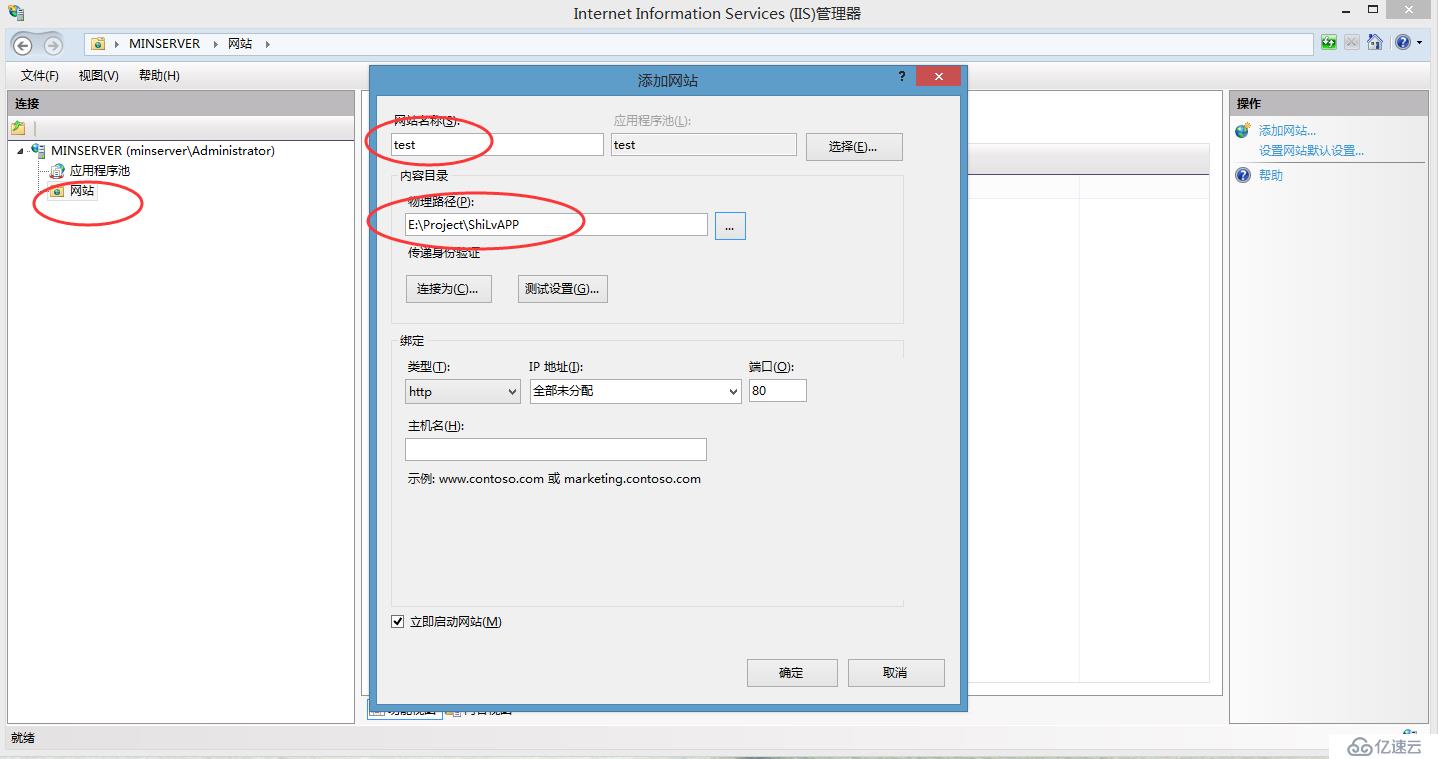The image size is (1438, 759).
Task: Browse for a physical path with the ... button
Action: [x=730, y=227]
